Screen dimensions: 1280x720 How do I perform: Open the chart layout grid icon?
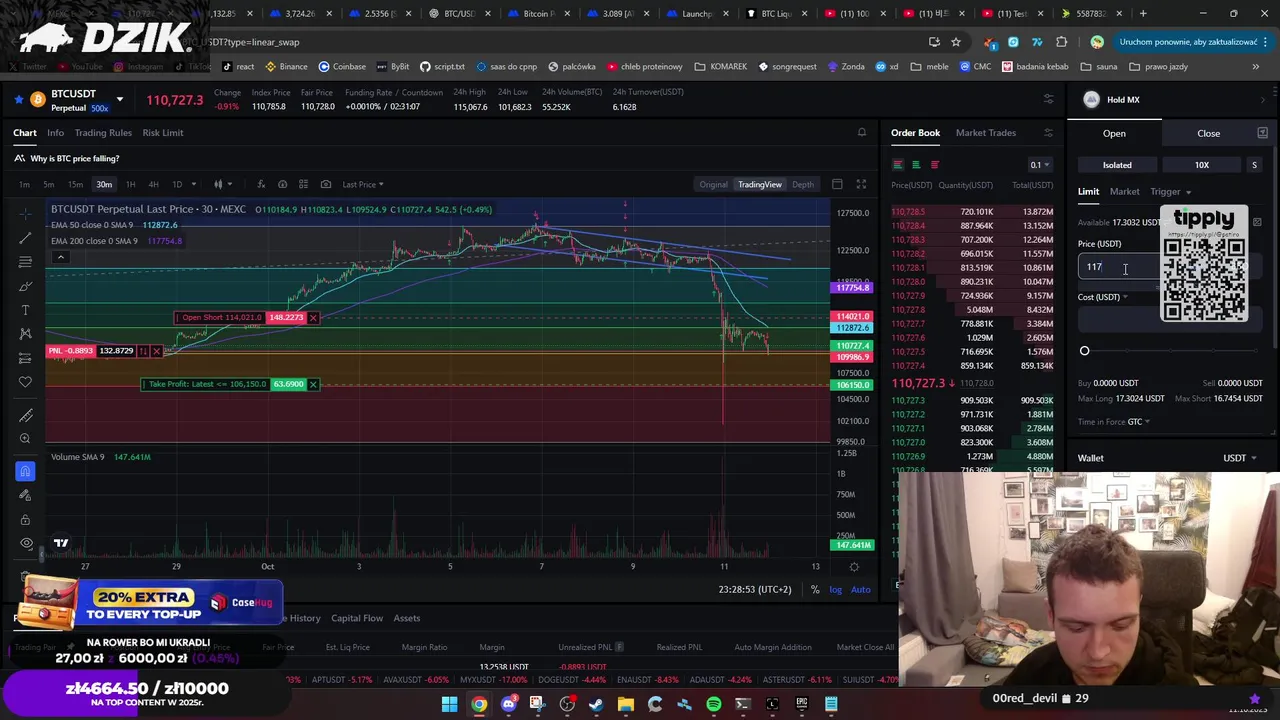tap(304, 184)
